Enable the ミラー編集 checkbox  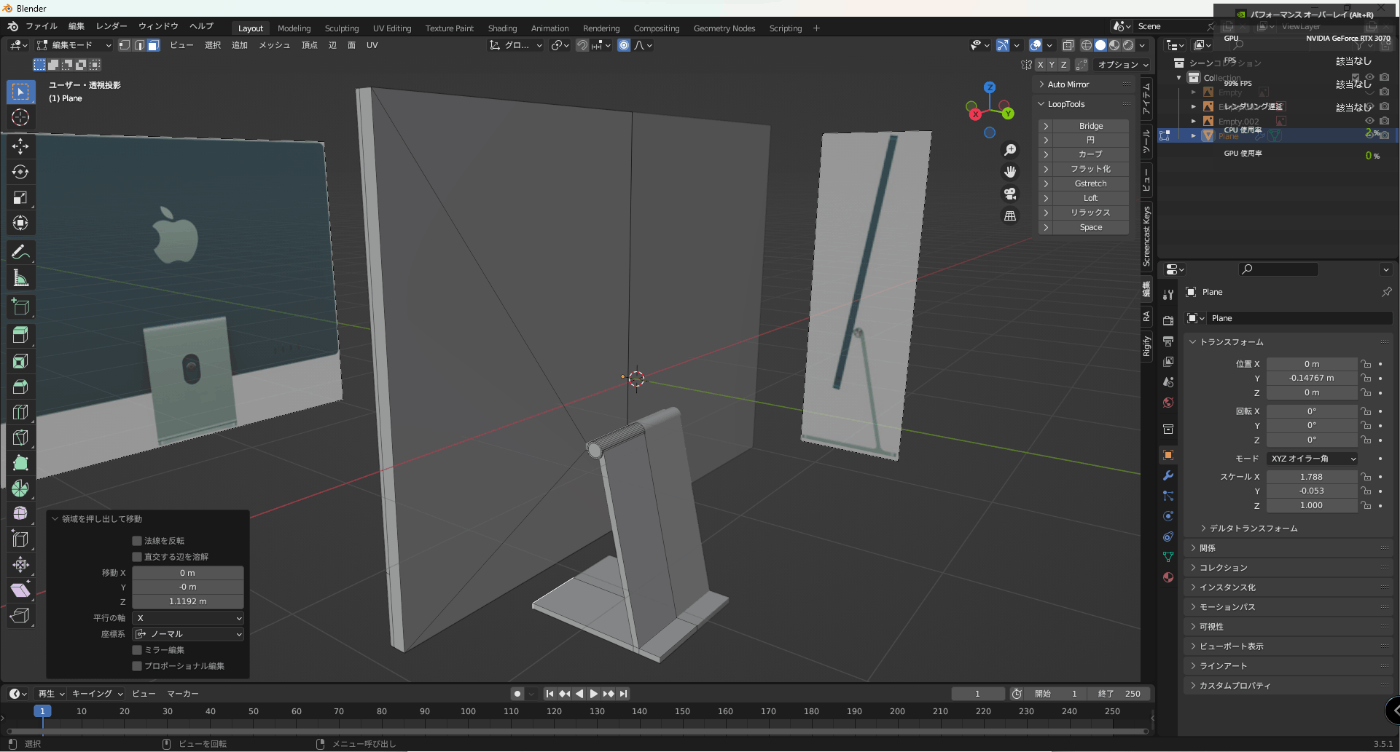[137, 649]
